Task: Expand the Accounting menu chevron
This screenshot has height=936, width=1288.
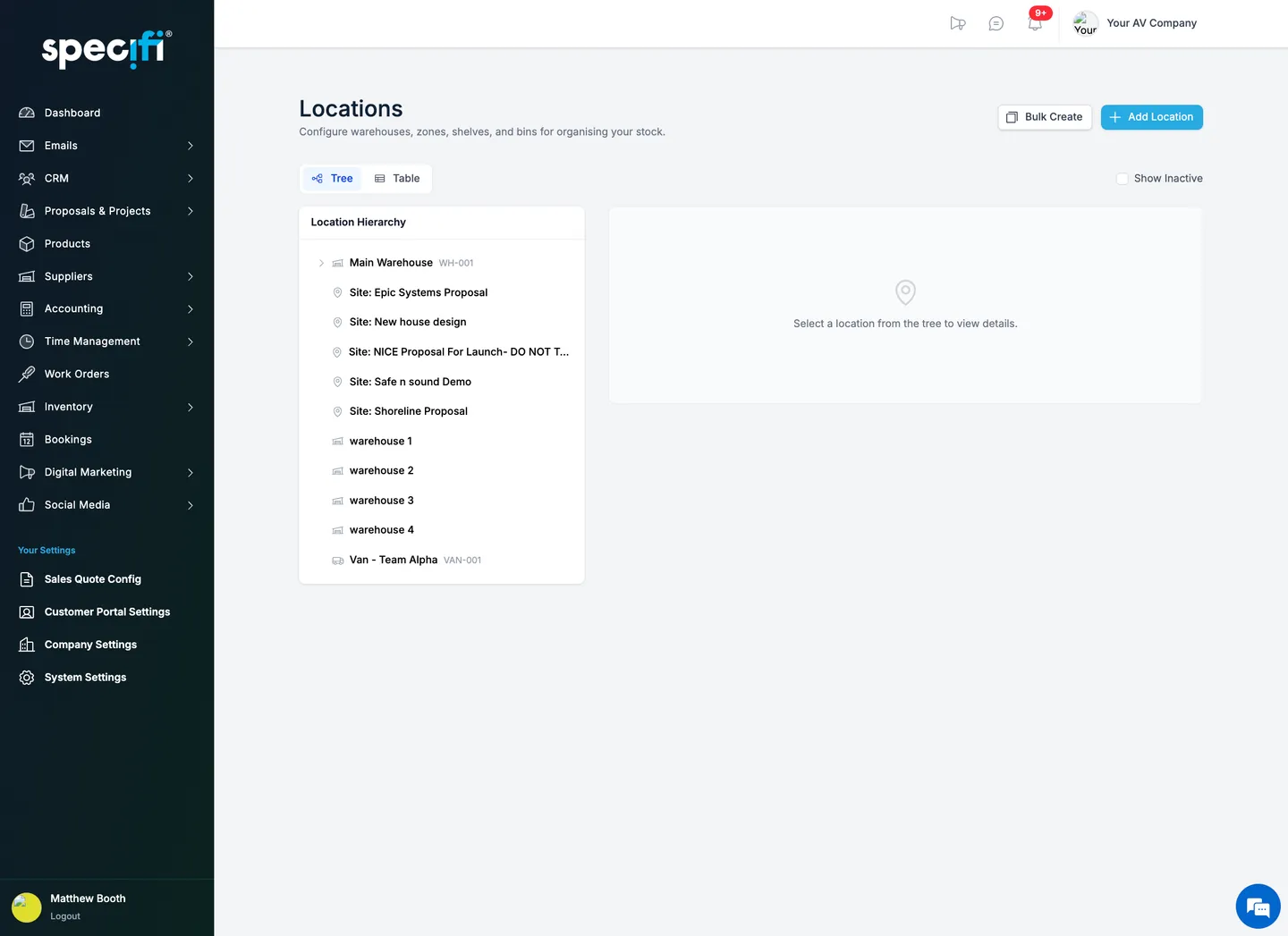Action: click(x=191, y=309)
